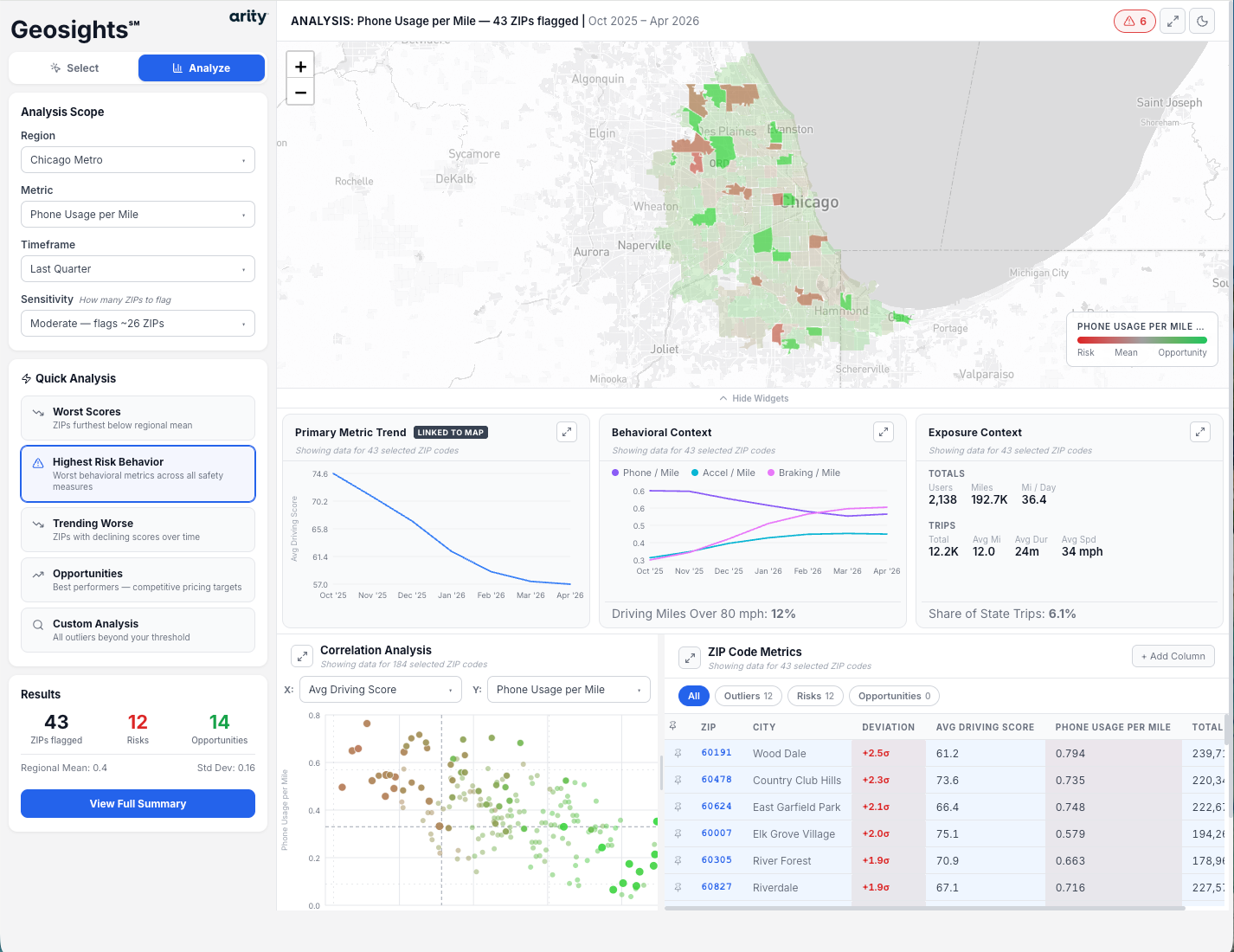The height and width of the screenshot is (952, 1234).
Task: Open Y axis Phone Usage per Mile dropdown
Action: [569, 690]
